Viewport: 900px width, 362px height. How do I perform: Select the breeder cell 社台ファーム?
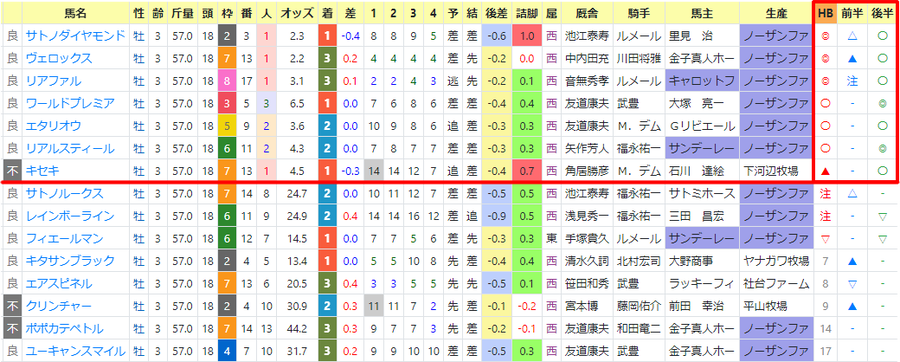tap(776, 283)
